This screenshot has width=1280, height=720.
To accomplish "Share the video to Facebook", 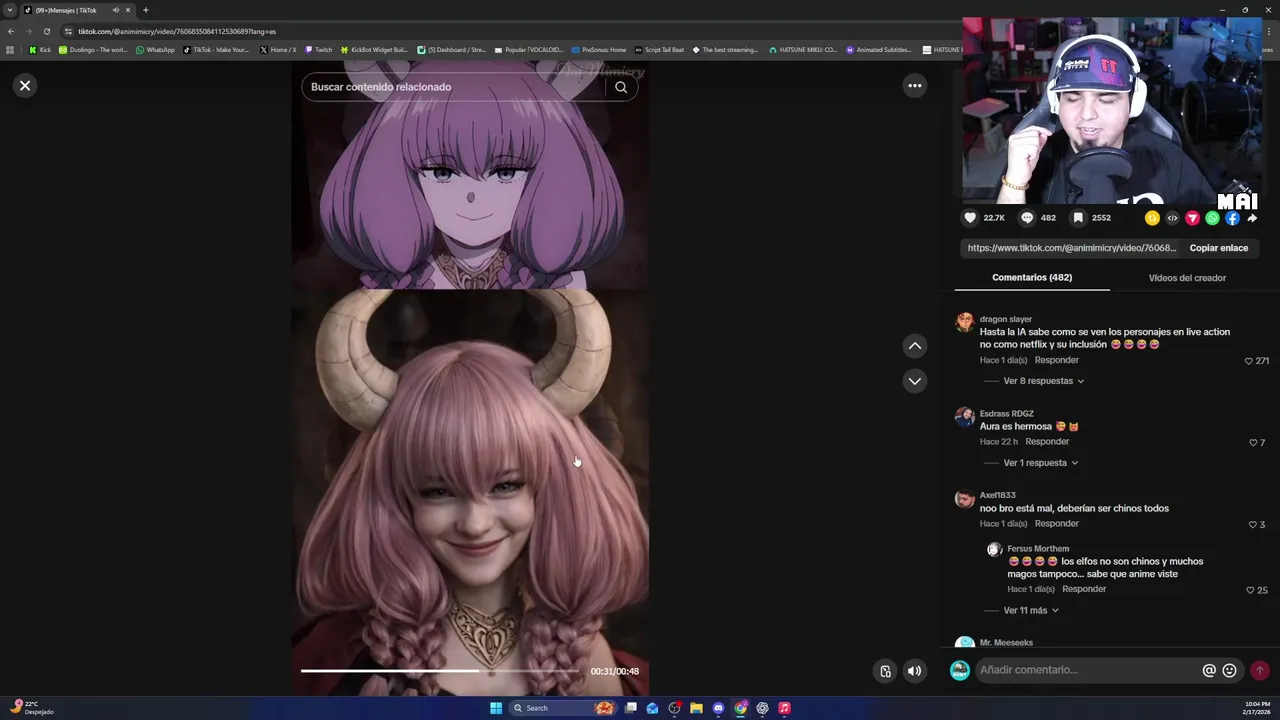I will (x=1232, y=218).
